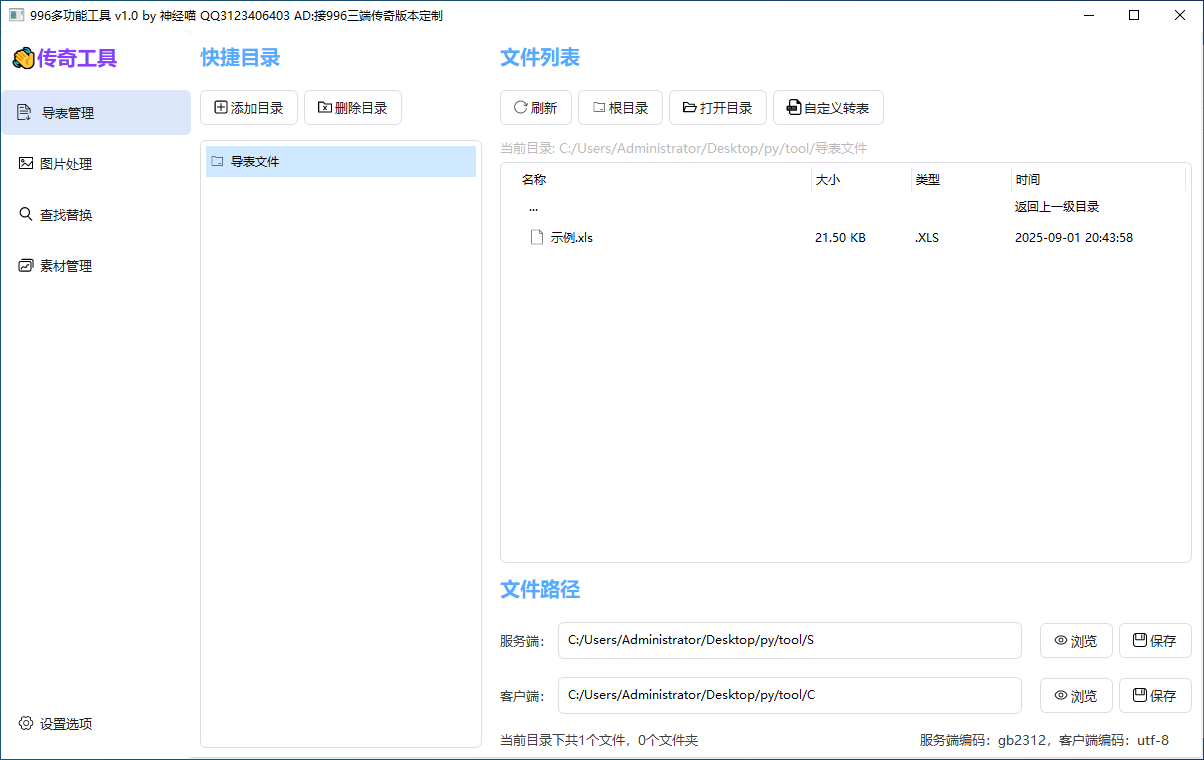
Task: Click the 2025-09-01 20:43:58 time cell
Action: pos(1074,238)
